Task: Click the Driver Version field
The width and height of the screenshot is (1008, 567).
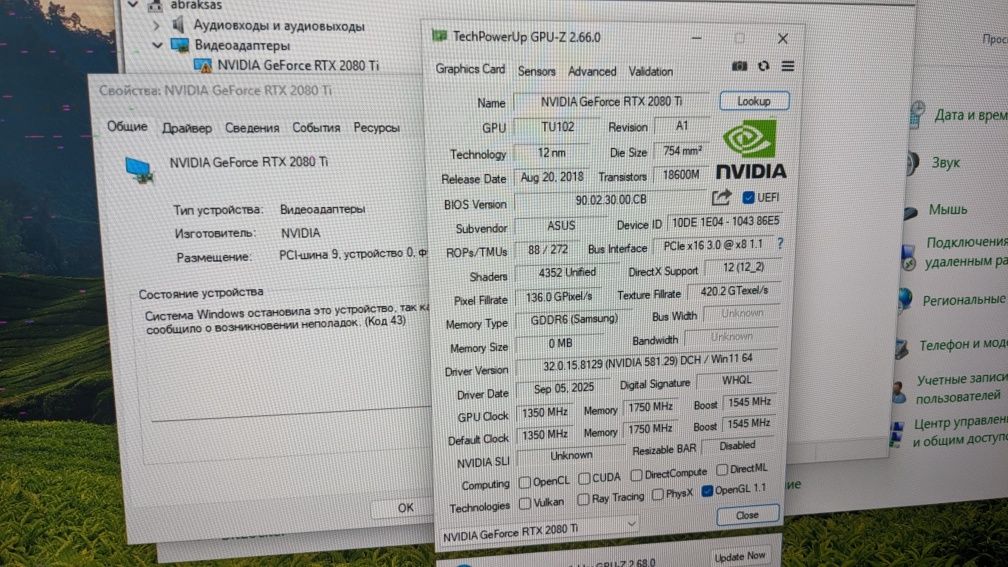Action: click(646, 362)
